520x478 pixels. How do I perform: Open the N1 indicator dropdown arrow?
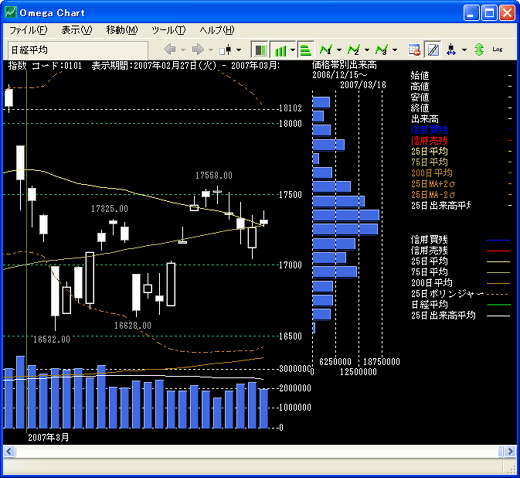tap(339, 50)
